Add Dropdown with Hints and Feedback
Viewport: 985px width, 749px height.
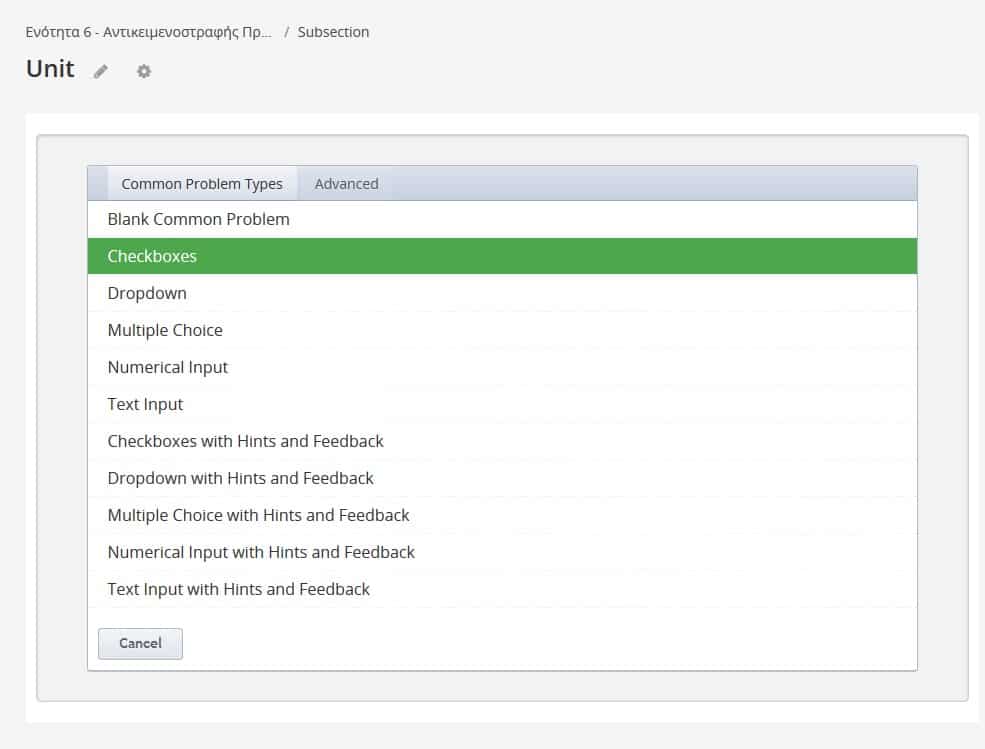pyautogui.click(x=502, y=479)
